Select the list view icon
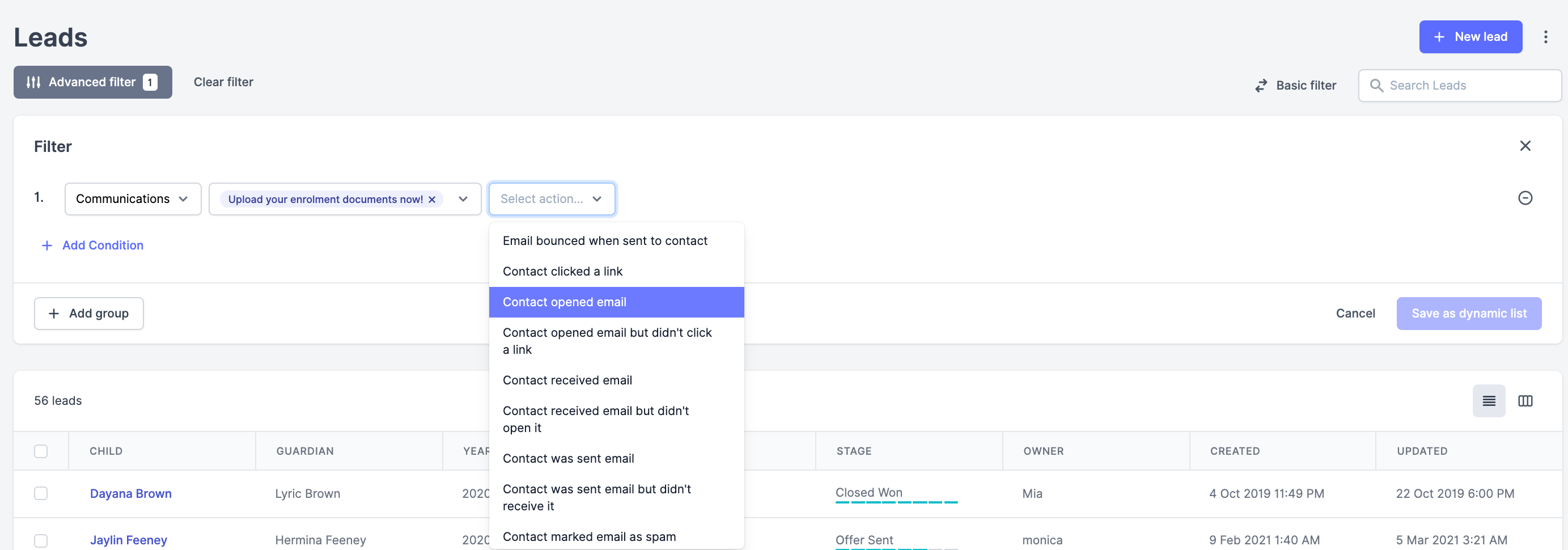The image size is (1568, 550). click(1489, 401)
